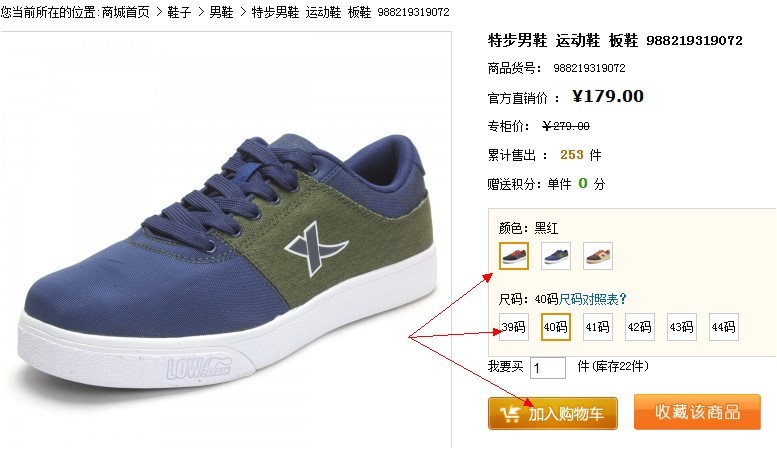Choose size 44码
The image size is (777, 449).
click(x=724, y=327)
